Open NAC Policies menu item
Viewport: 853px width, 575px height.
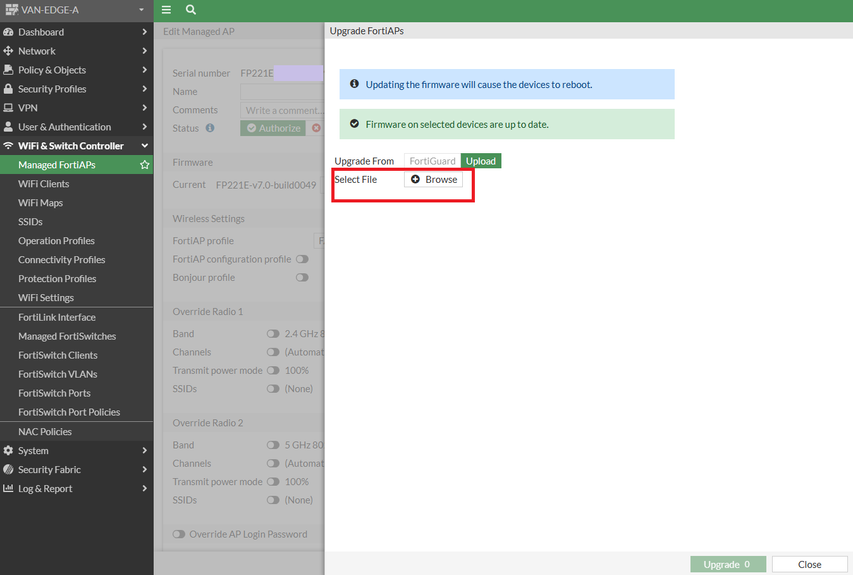(x=76, y=431)
